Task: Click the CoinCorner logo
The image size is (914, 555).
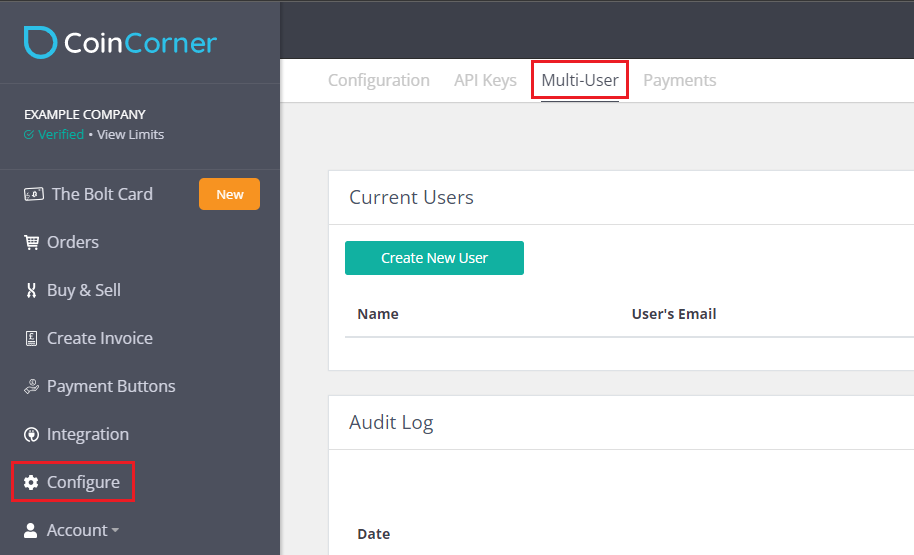Action: click(x=120, y=43)
